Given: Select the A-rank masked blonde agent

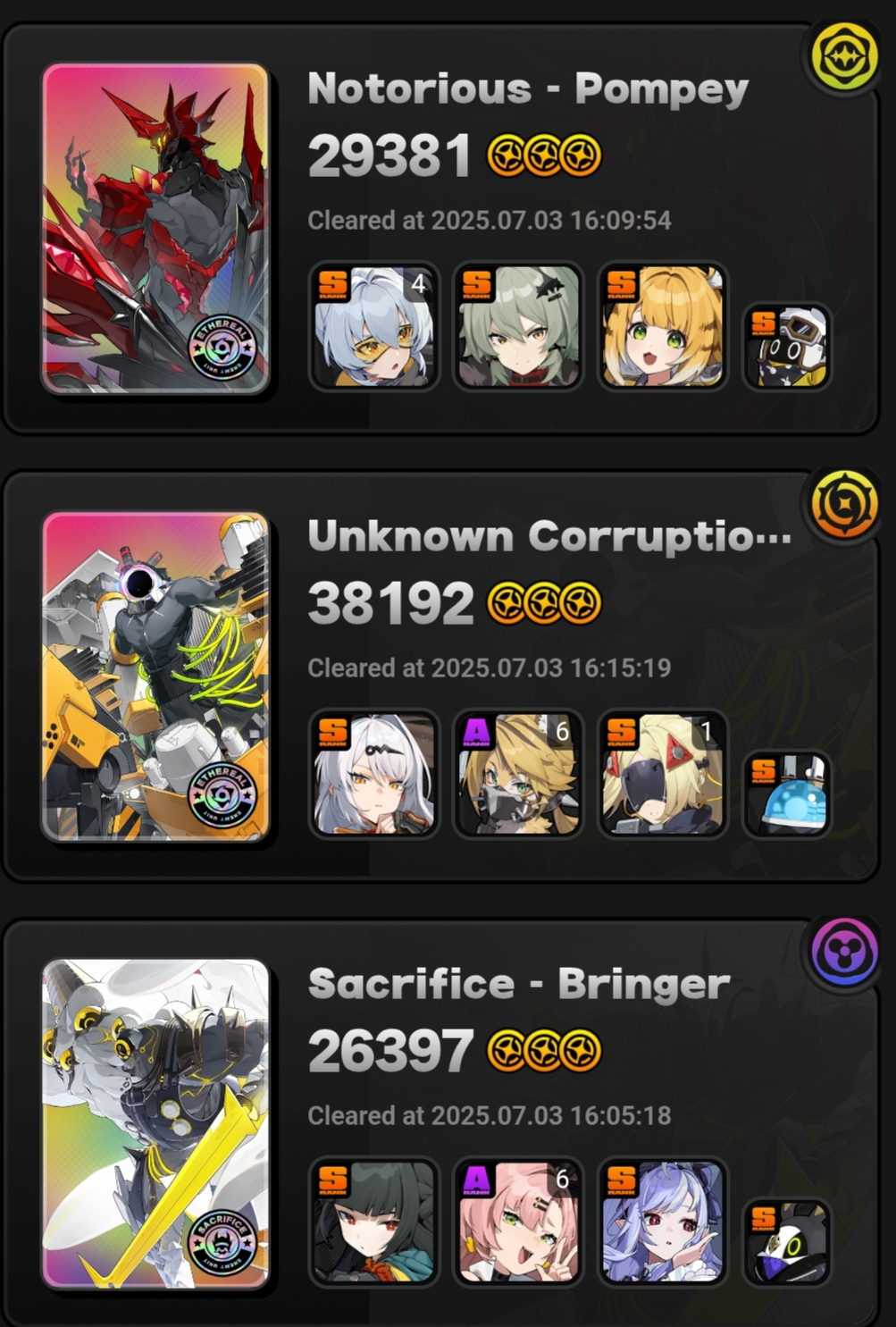Looking at the screenshot, I should 518,774.
